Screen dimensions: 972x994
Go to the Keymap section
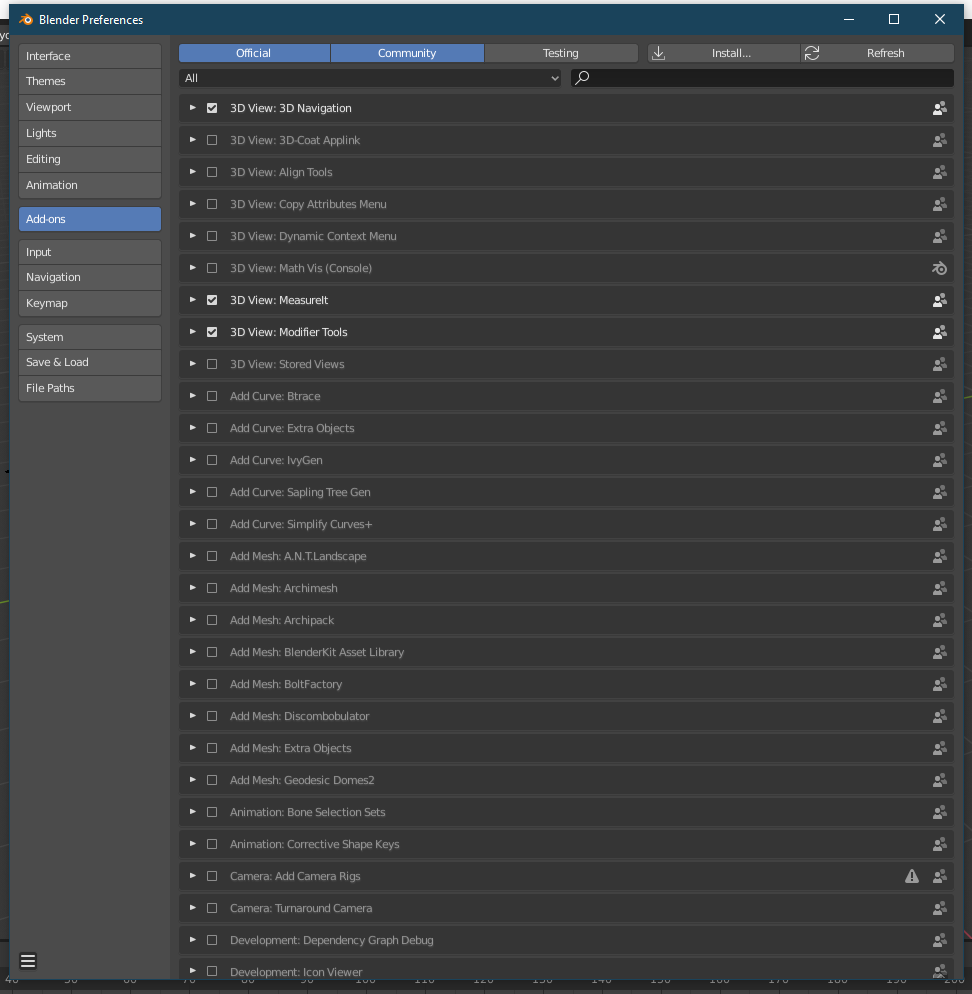(x=90, y=303)
